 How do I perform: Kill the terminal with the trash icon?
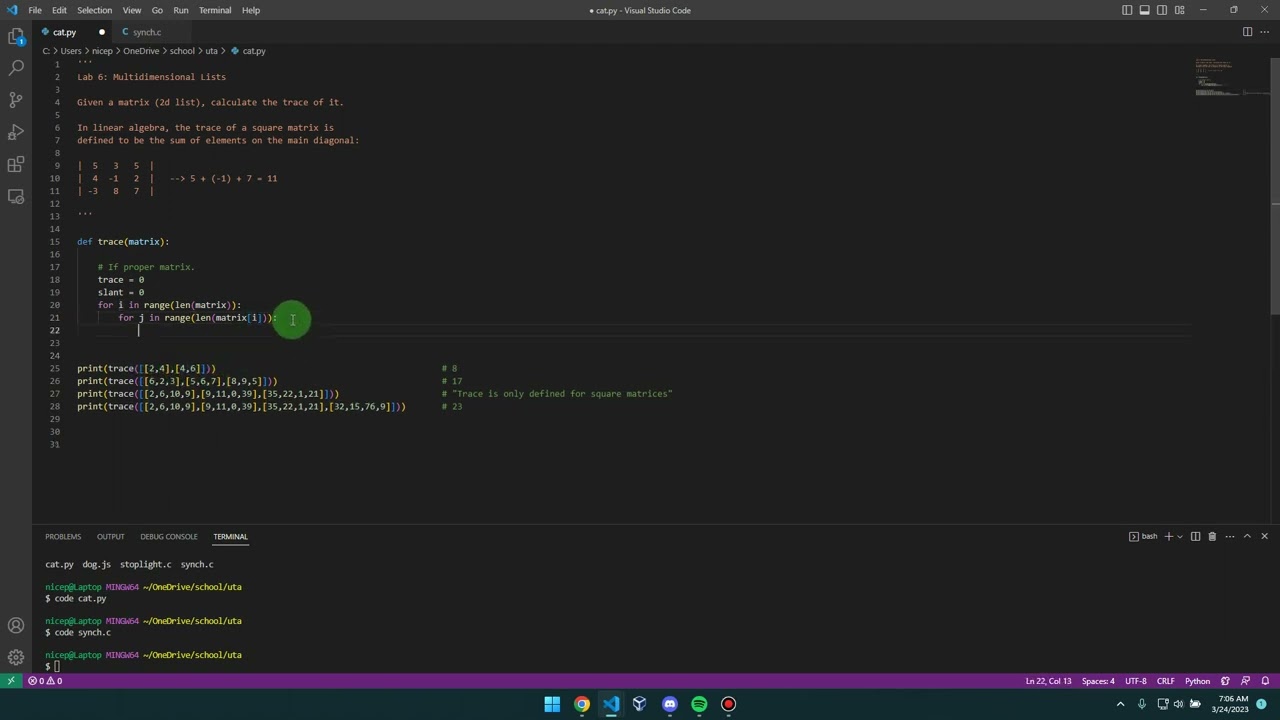[1212, 537]
